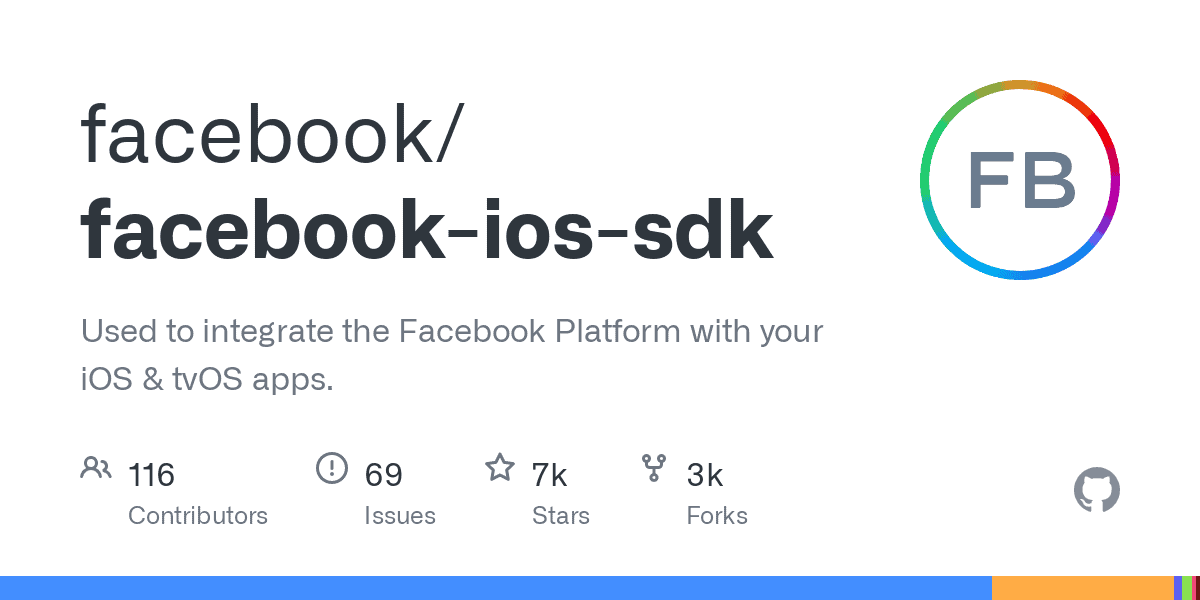1200x600 pixels.
Task: Click the 69 issues count
Action: pyautogui.click(x=383, y=475)
